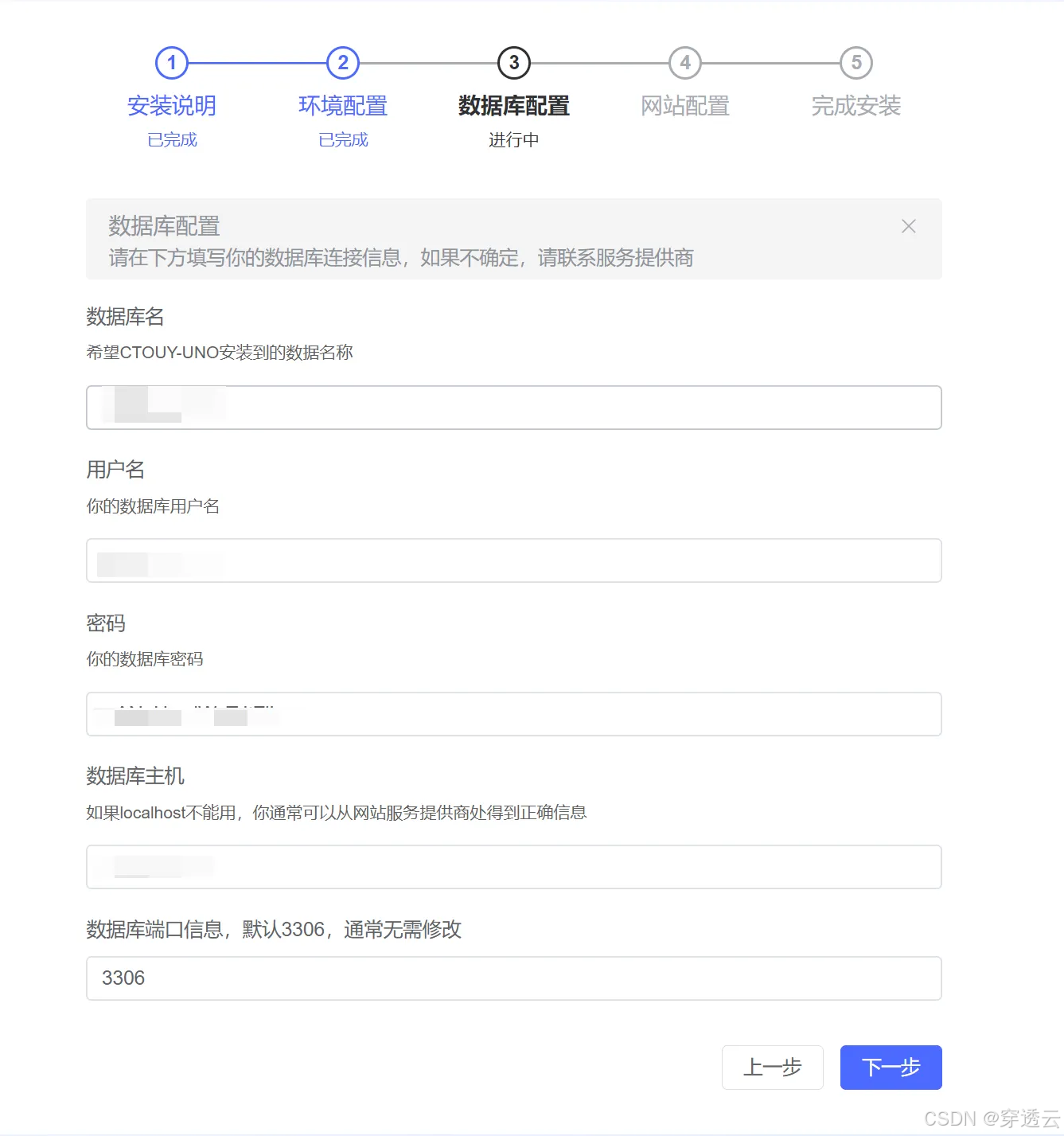Click the 数据库名 input field
This screenshot has height=1136, width=1064.
click(513, 407)
